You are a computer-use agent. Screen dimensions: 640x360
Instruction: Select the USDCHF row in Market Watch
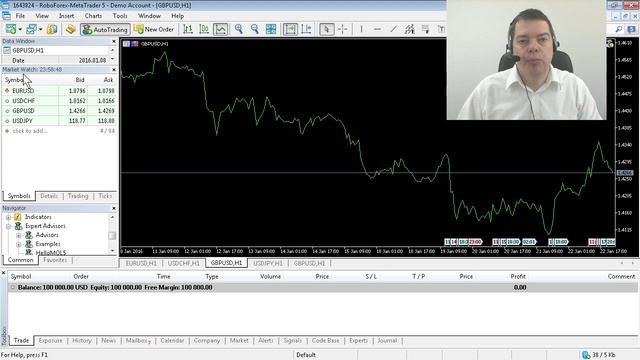(60, 101)
